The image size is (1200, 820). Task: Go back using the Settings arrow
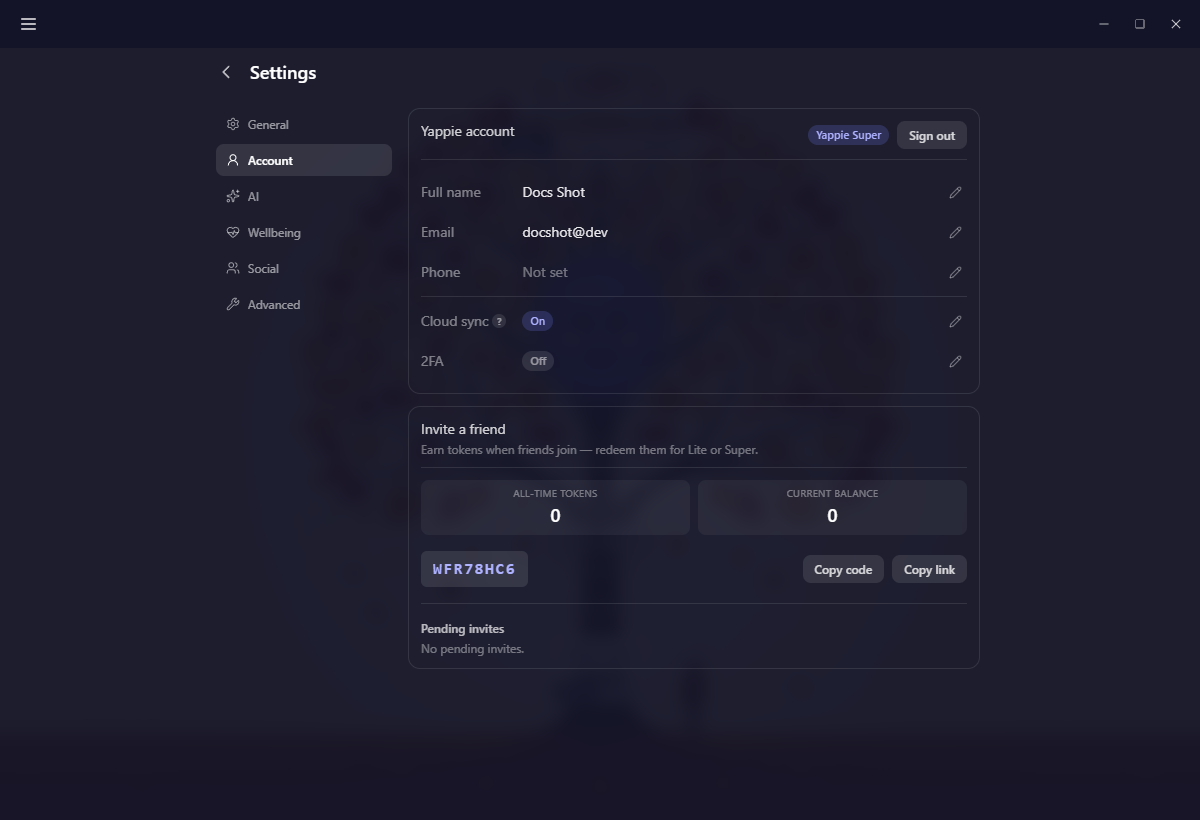pyautogui.click(x=226, y=72)
